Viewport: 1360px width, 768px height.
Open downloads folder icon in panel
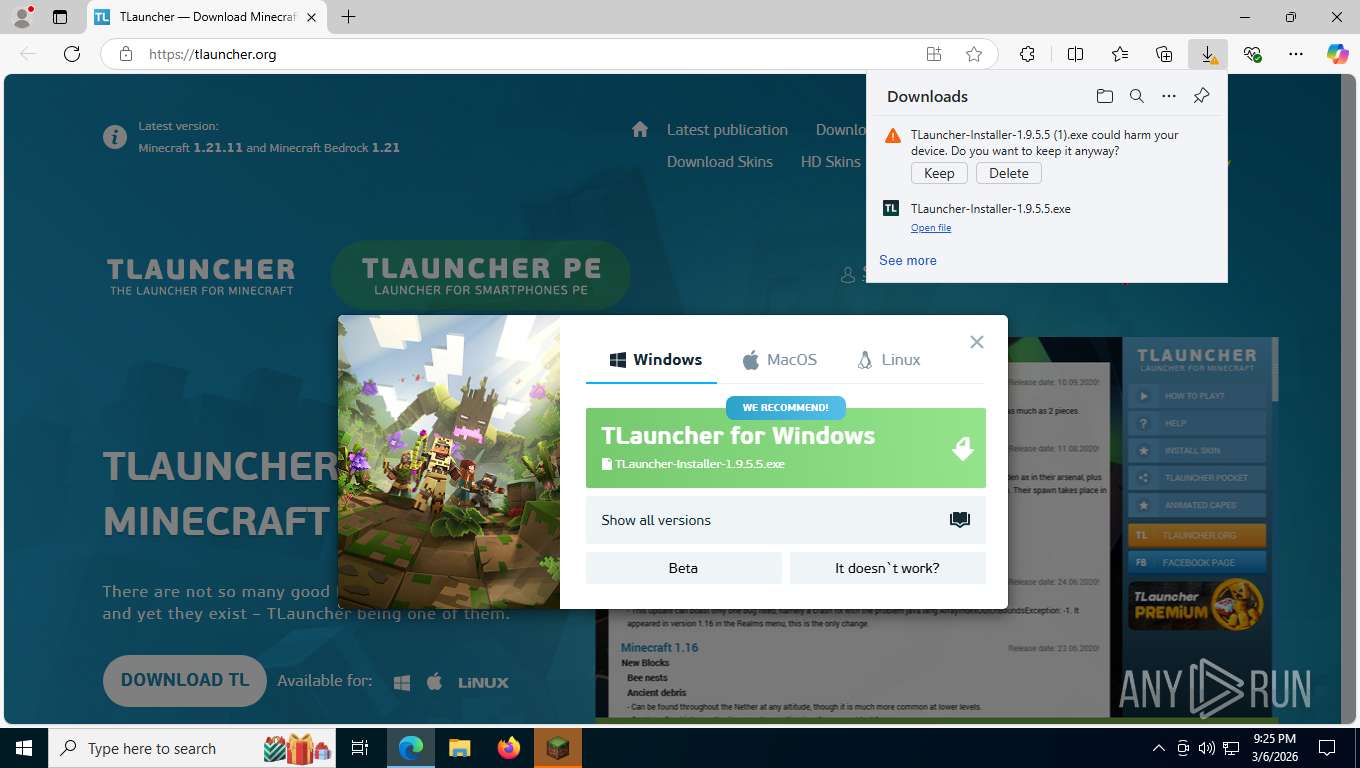pos(1104,96)
